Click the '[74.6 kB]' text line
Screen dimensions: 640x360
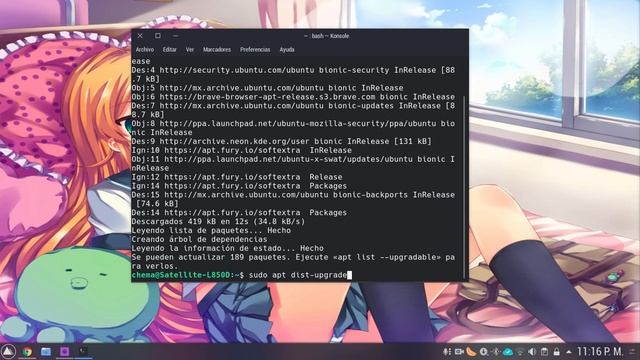point(157,204)
